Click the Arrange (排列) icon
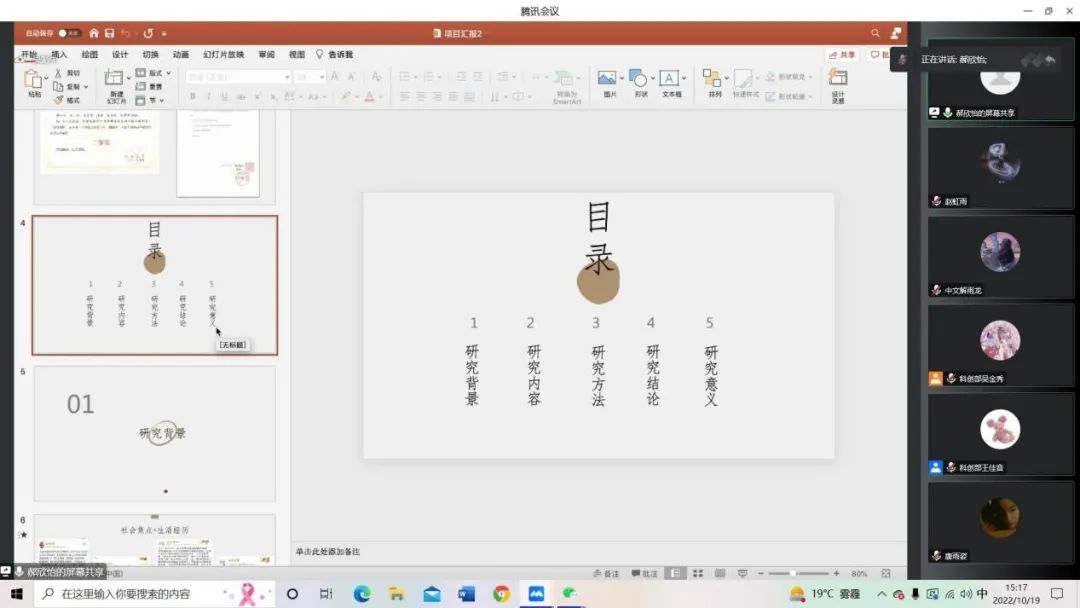 pos(714,79)
